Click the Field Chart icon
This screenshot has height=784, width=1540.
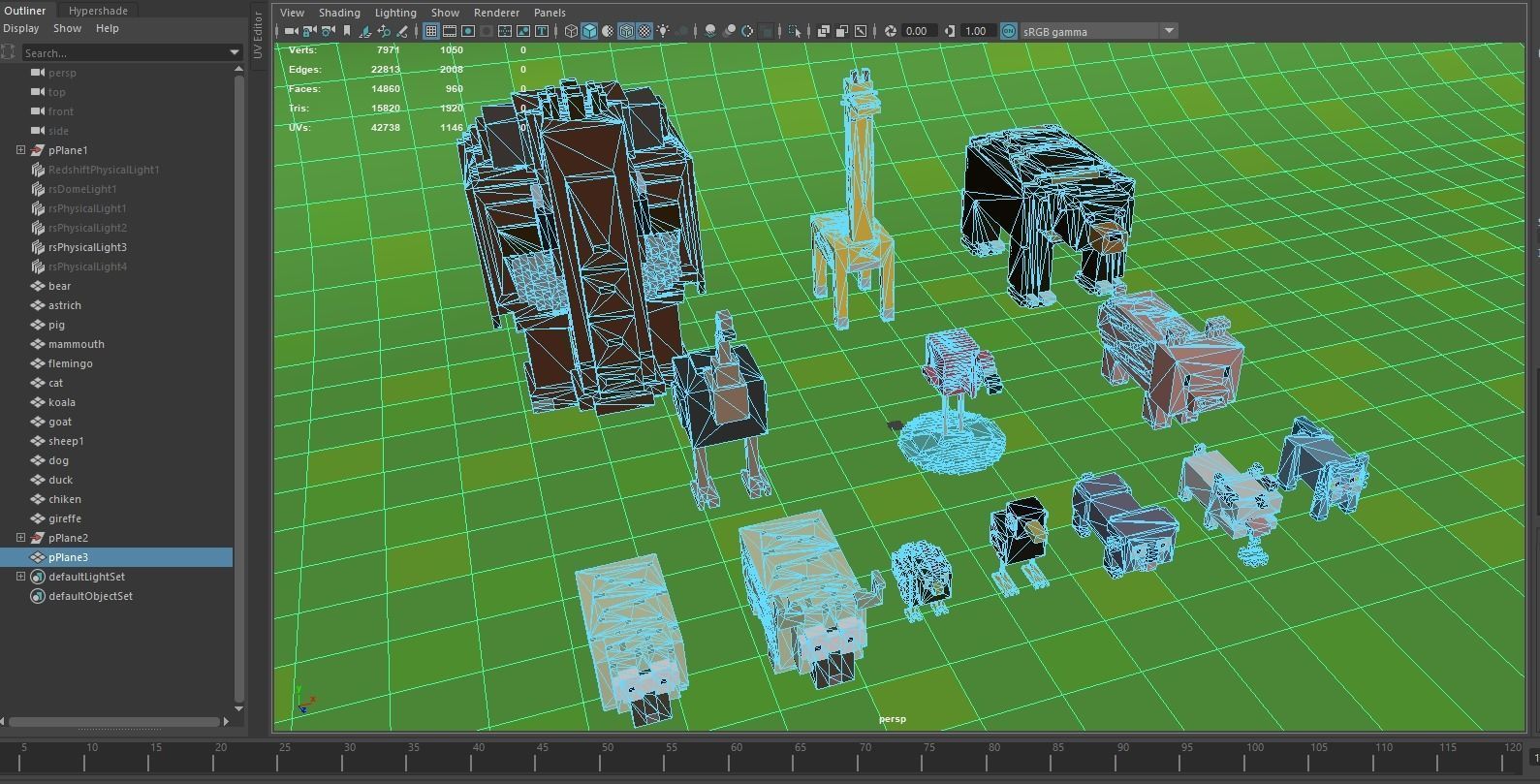pos(505,31)
